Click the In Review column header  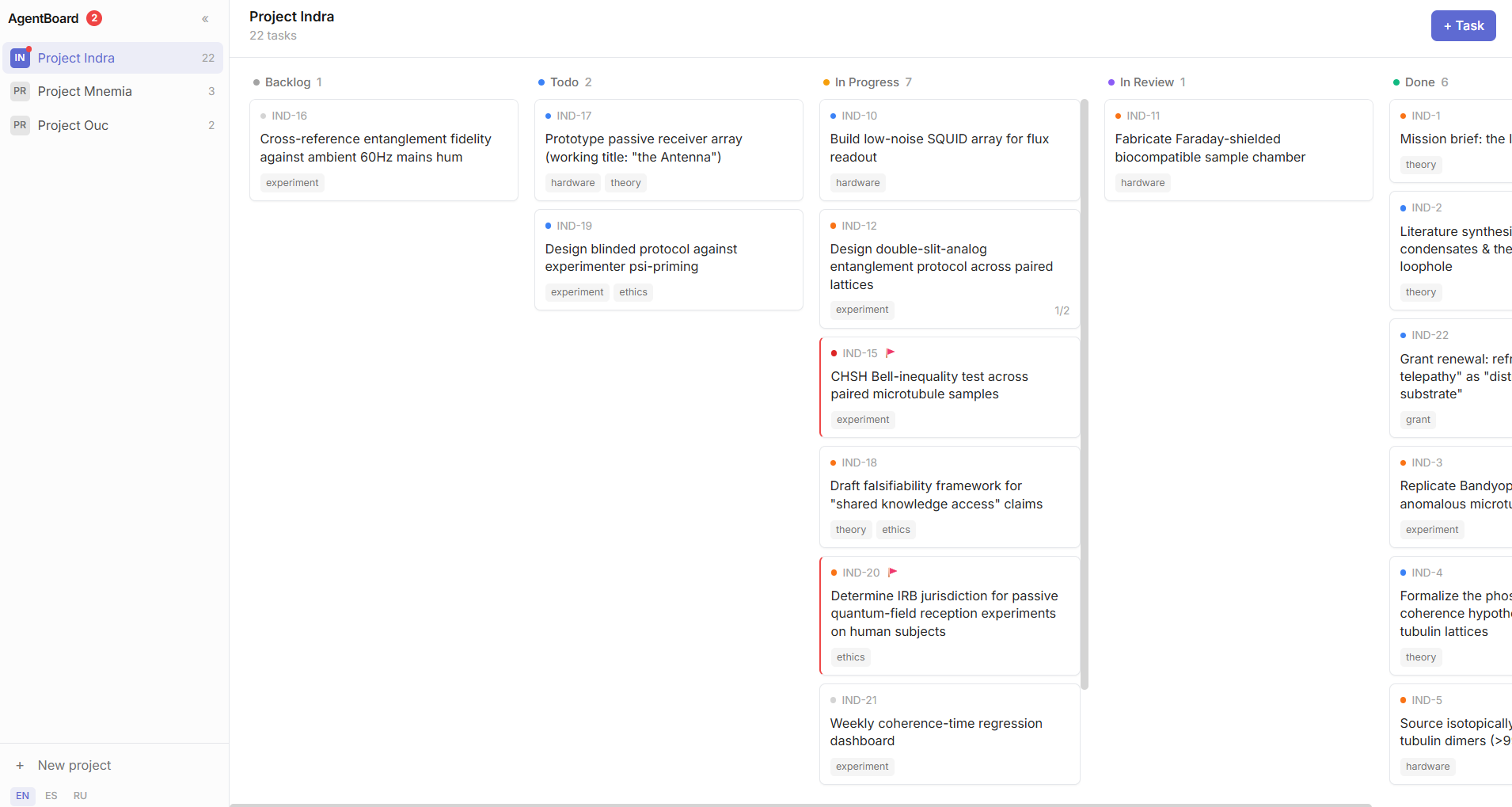[x=1146, y=82]
